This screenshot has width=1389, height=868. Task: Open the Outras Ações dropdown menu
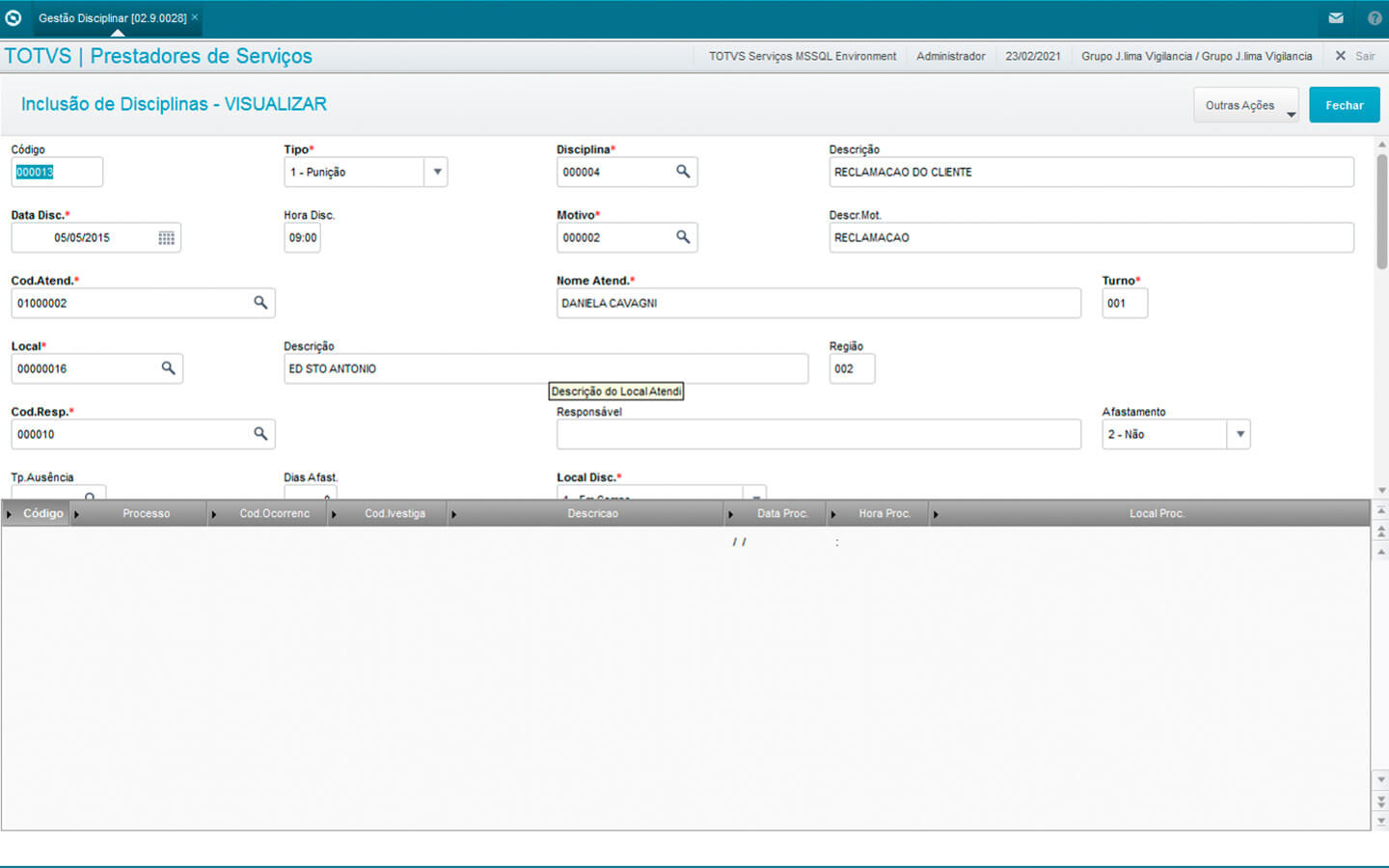coord(1245,105)
